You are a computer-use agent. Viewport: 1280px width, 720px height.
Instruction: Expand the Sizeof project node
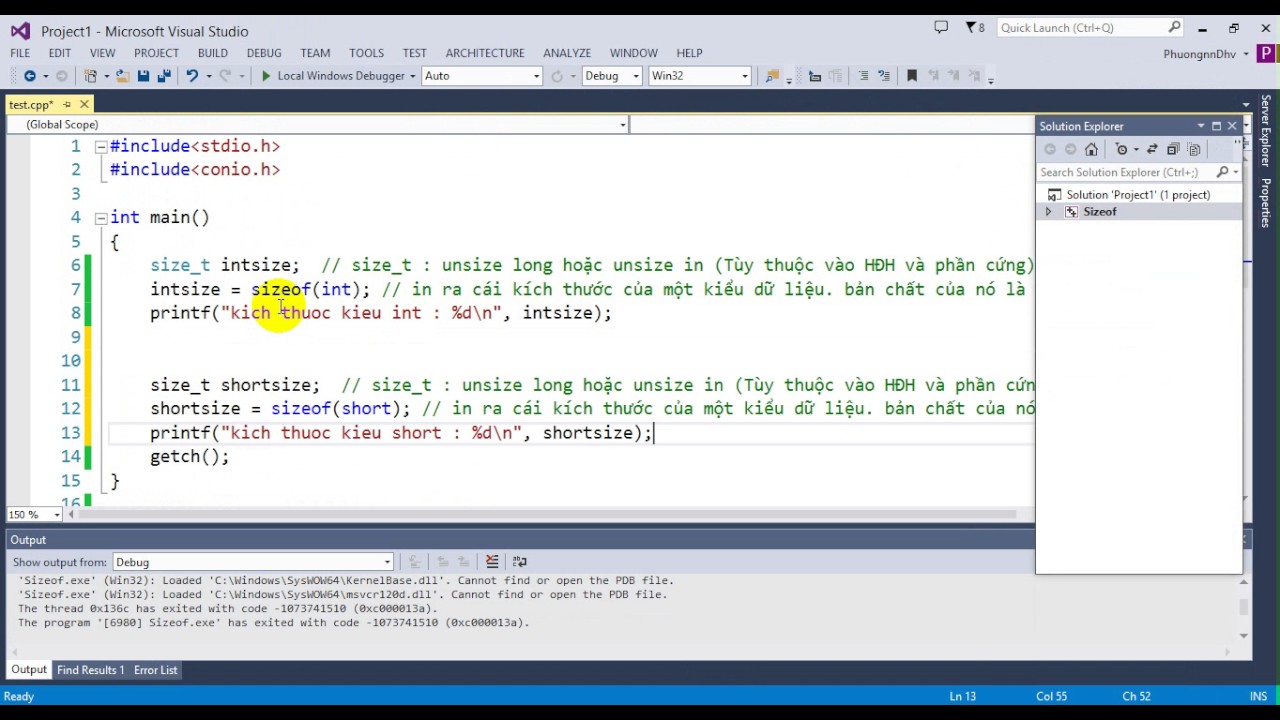[1048, 212]
